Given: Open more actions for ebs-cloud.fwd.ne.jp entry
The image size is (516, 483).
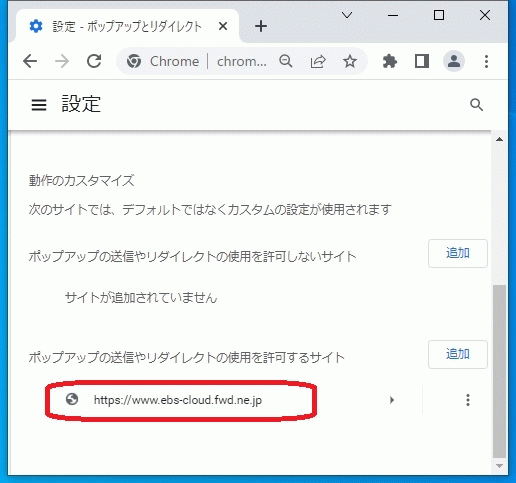Looking at the screenshot, I should pyautogui.click(x=468, y=400).
